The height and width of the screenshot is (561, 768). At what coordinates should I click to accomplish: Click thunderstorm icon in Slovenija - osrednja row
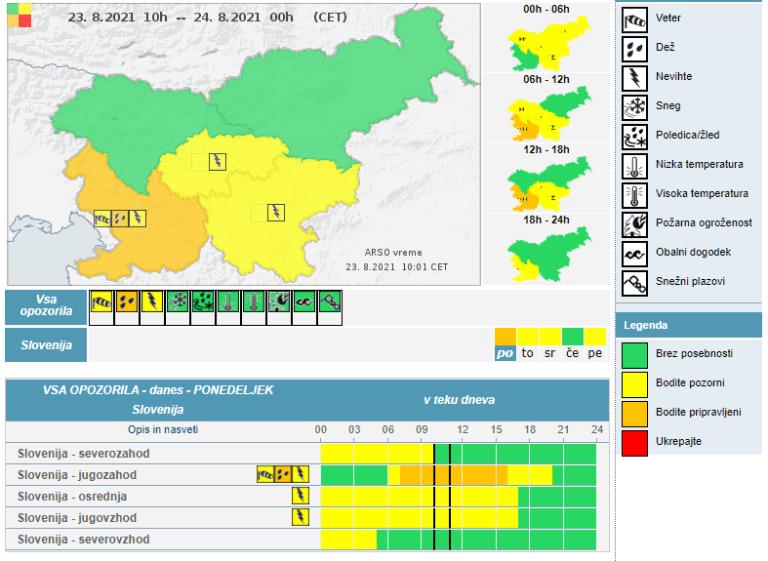pos(299,496)
